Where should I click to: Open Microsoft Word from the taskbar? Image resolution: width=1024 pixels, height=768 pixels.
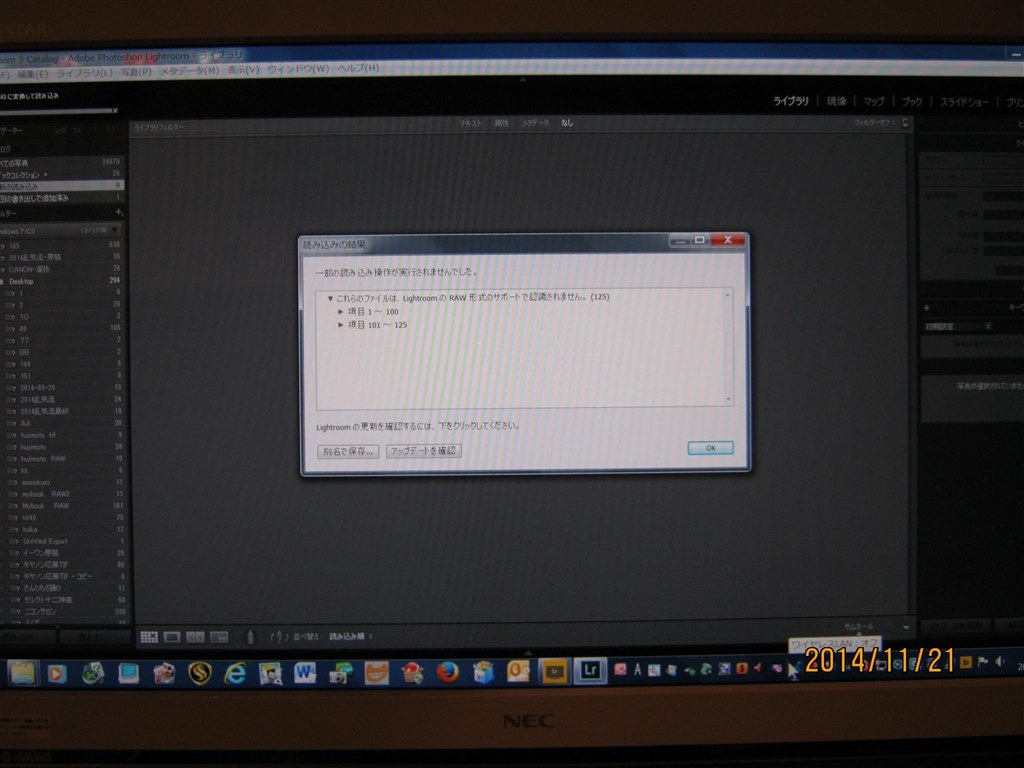click(x=304, y=673)
